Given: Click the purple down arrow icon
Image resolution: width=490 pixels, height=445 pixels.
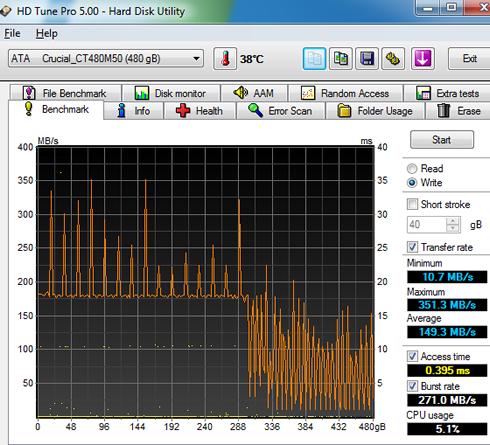Looking at the screenshot, I should (423, 59).
